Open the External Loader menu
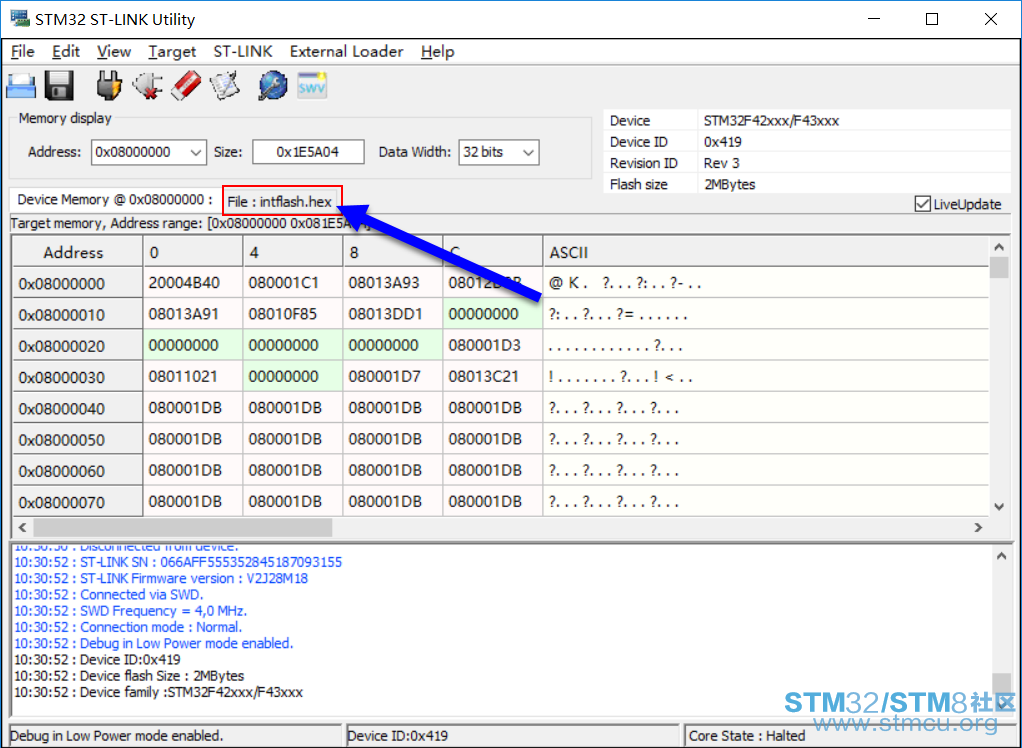 click(346, 51)
